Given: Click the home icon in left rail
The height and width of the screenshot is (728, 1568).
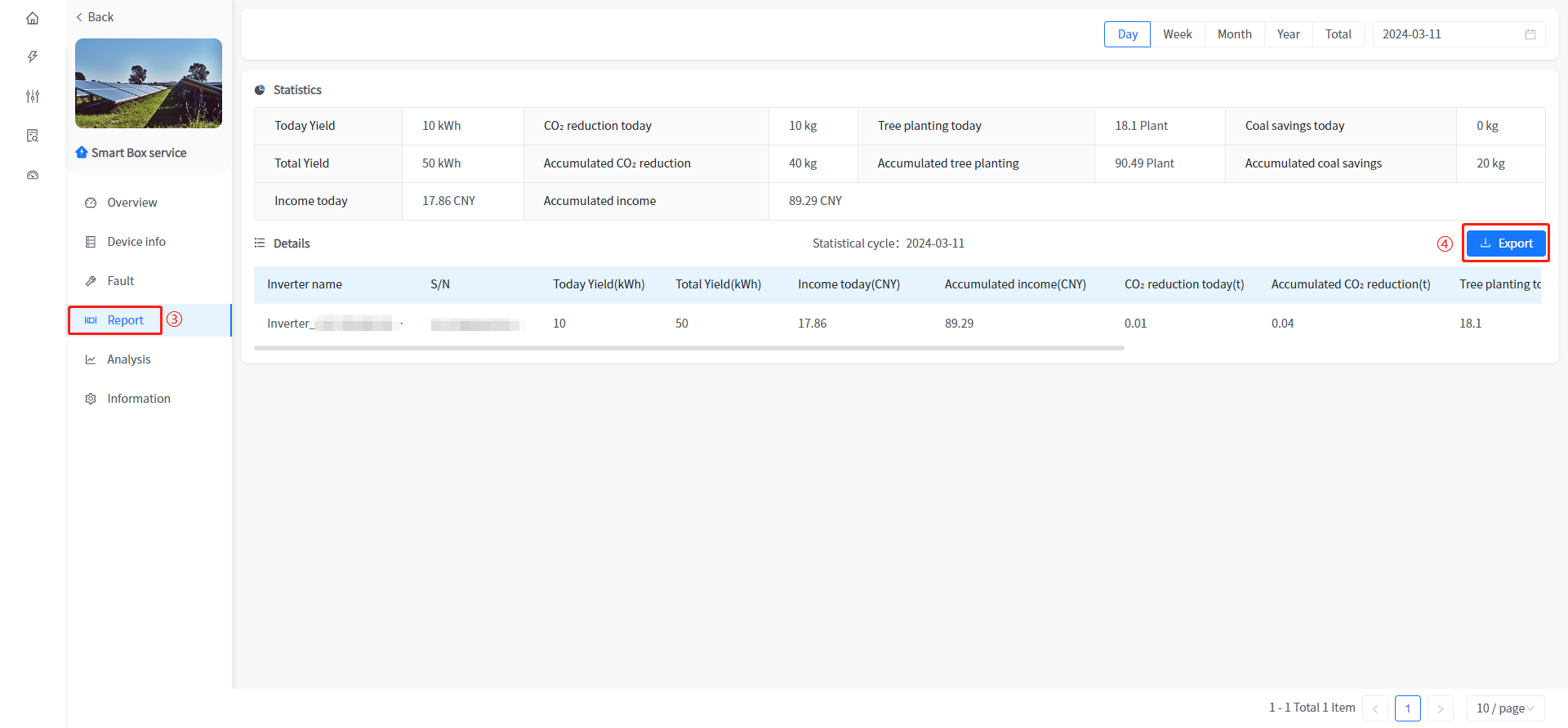Looking at the screenshot, I should [33, 18].
